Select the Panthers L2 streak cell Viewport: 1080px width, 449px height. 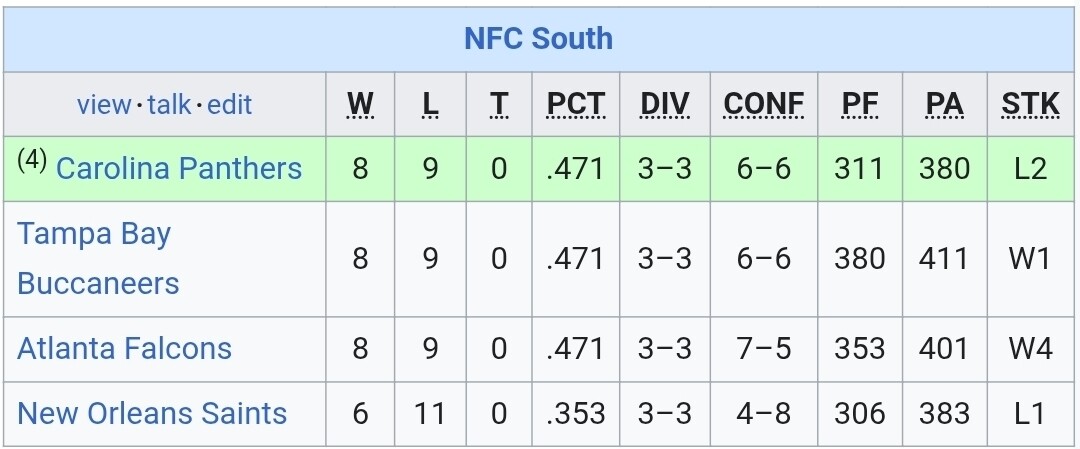click(x=1030, y=168)
